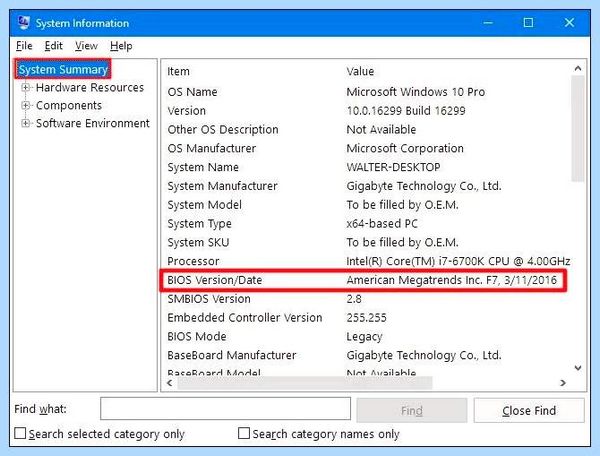Click the value 255.255
The width and height of the screenshot is (600, 456).
point(366,318)
